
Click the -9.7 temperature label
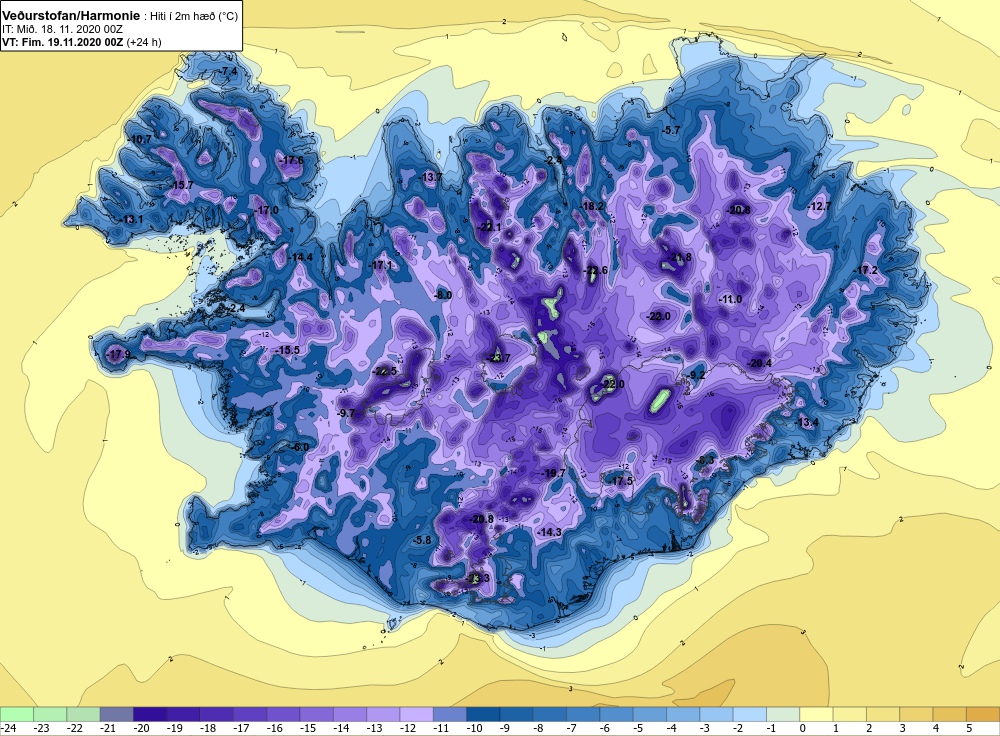(346, 413)
